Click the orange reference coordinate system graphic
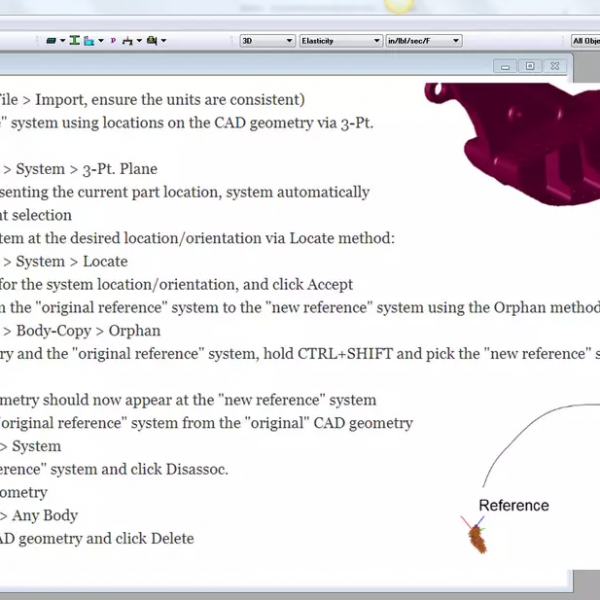 click(475, 535)
